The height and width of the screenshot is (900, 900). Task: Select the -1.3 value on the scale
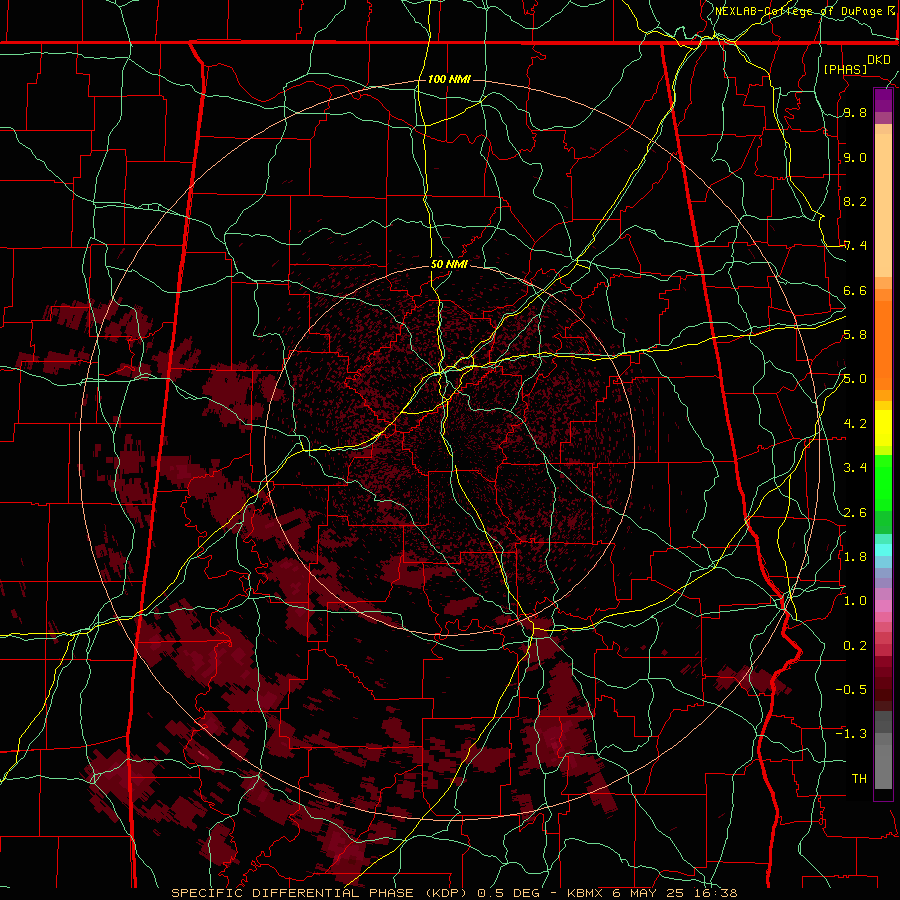851,734
